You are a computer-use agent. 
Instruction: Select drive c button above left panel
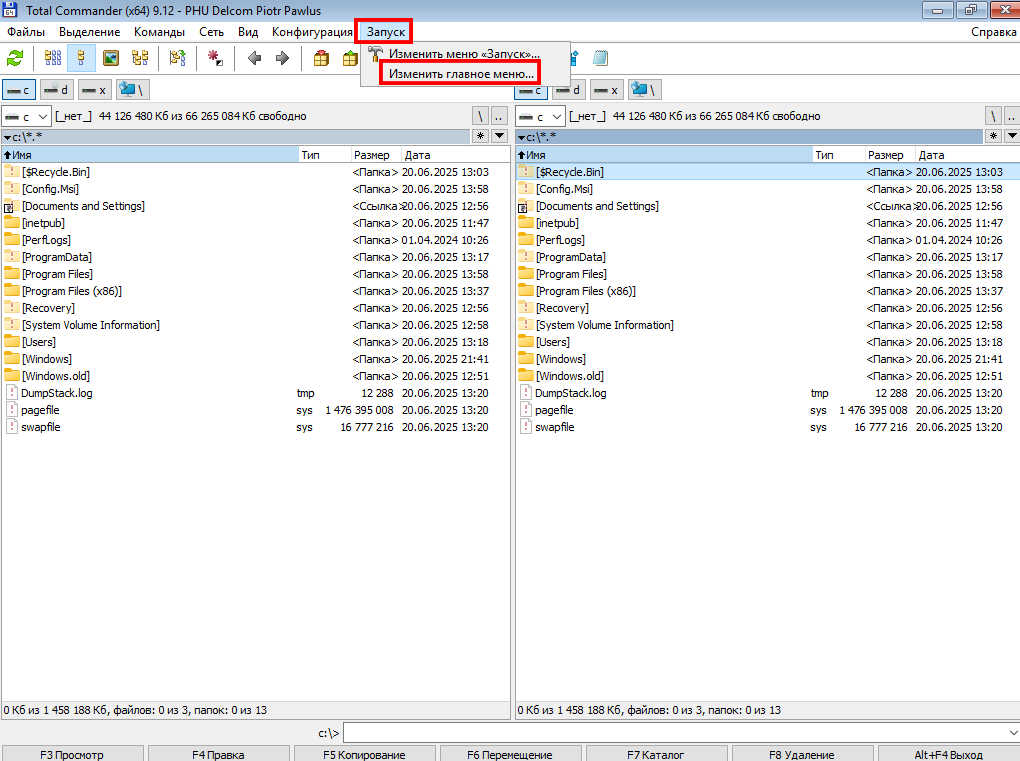click(x=19, y=90)
